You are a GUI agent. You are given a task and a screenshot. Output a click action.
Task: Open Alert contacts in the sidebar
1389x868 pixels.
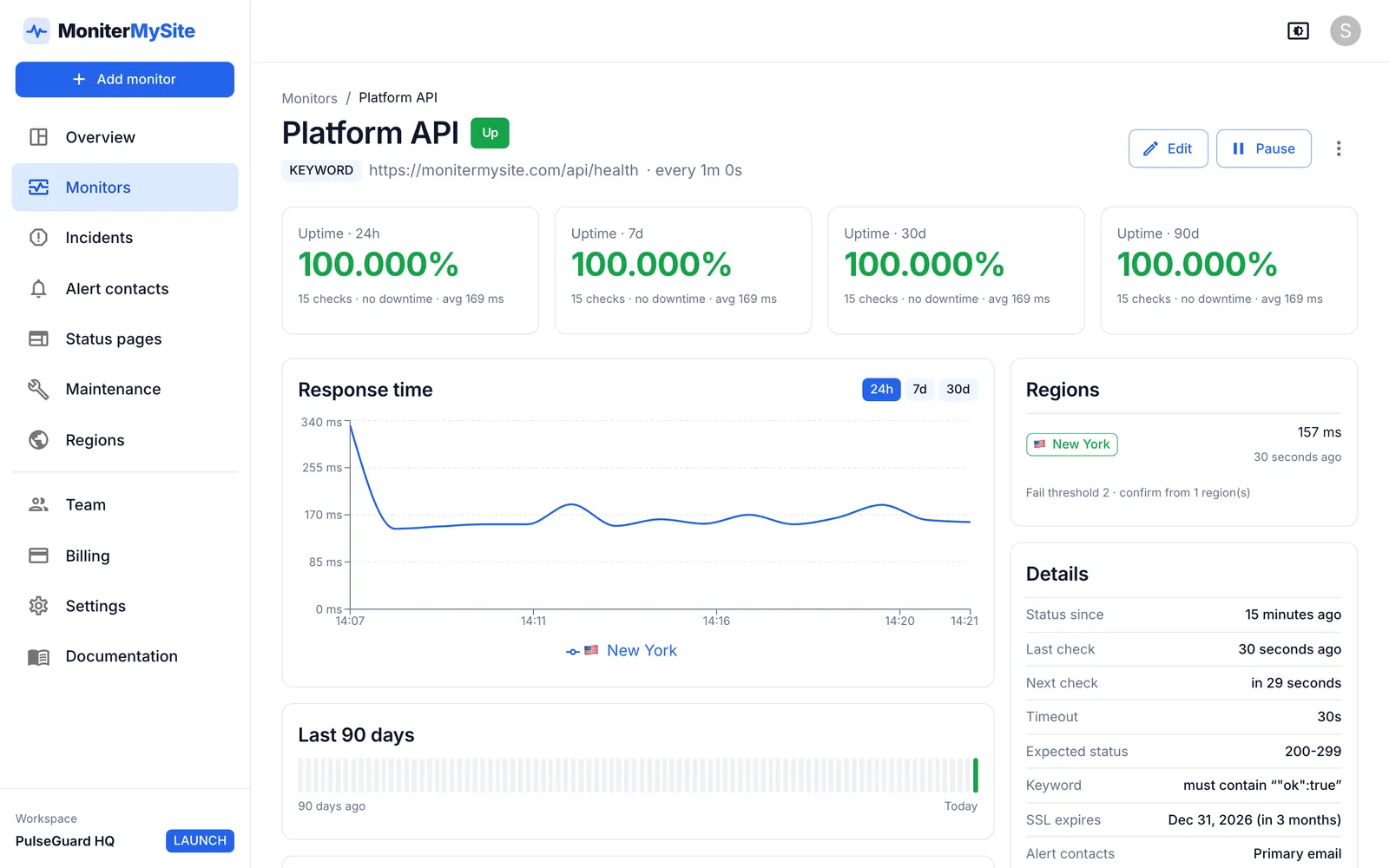click(125, 289)
